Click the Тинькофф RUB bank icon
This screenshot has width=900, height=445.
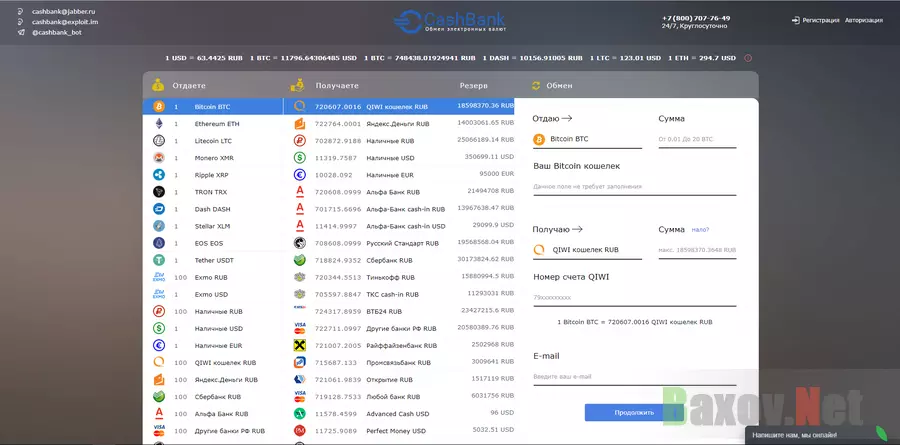click(300, 277)
